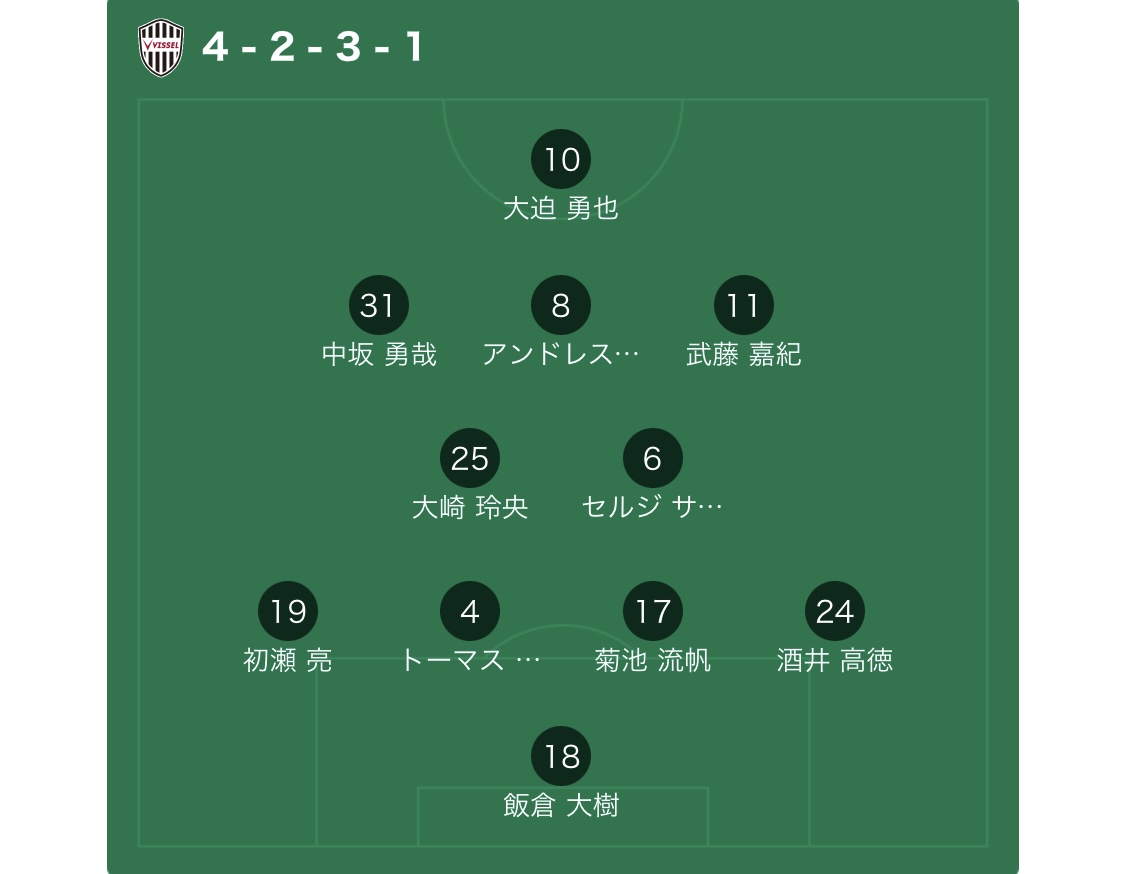
Task: Click the number 11 player circle
Action: tap(744, 305)
